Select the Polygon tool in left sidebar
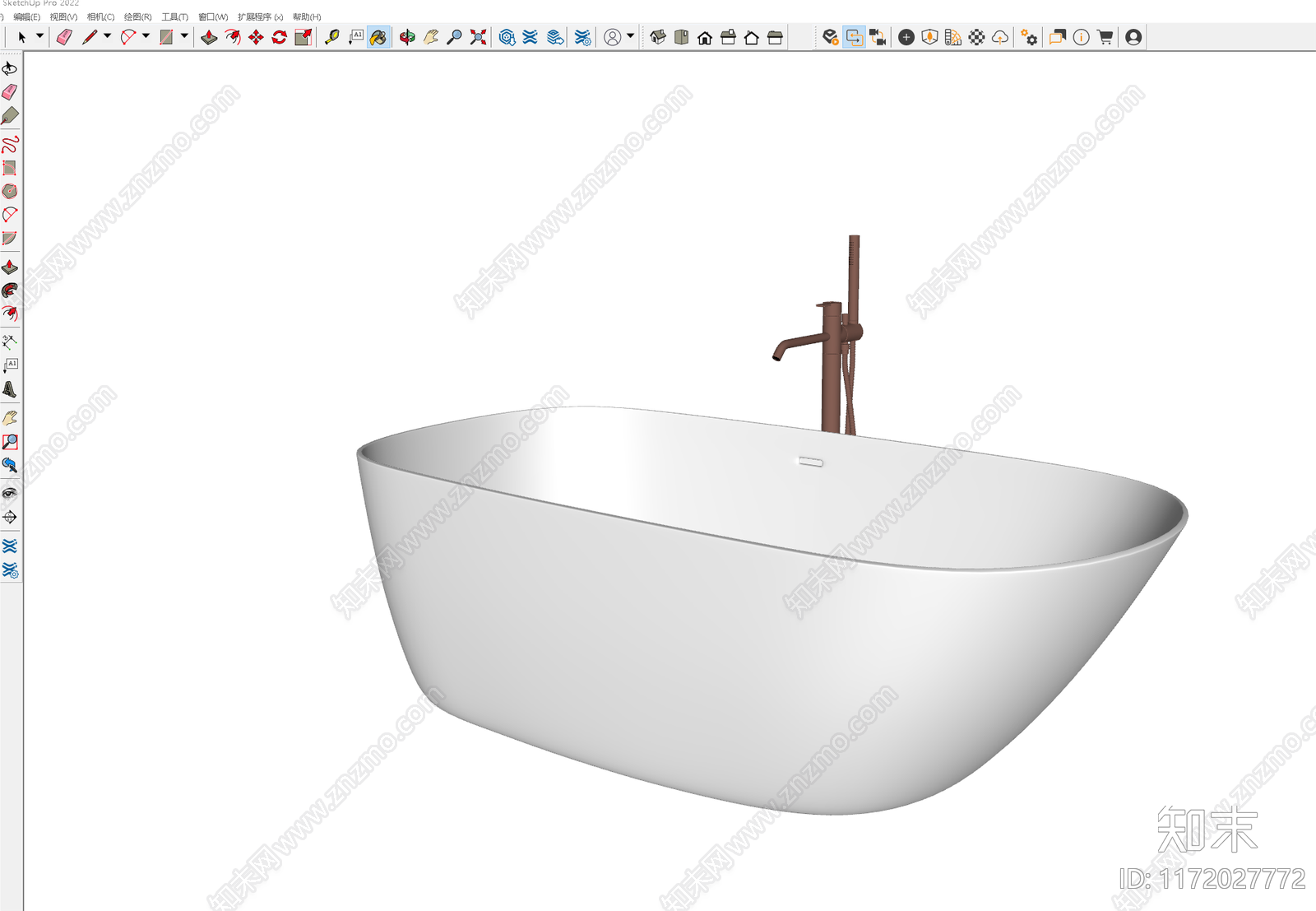The image size is (1316, 911). click(x=10, y=191)
